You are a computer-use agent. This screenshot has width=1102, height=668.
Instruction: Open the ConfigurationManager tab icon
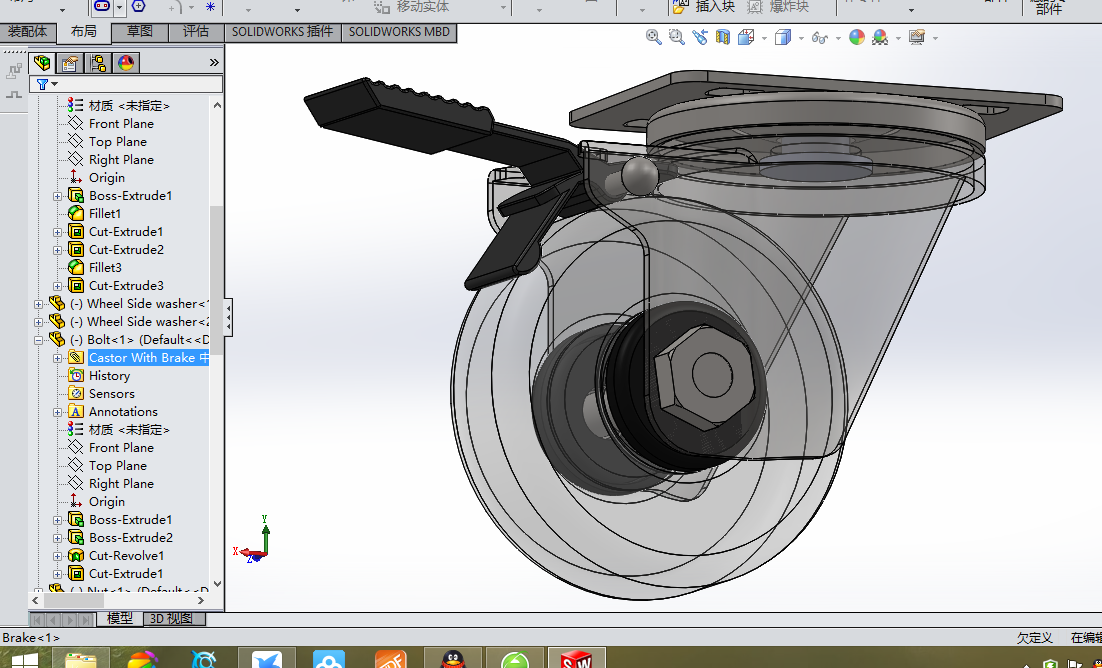click(x=98, y=63)
